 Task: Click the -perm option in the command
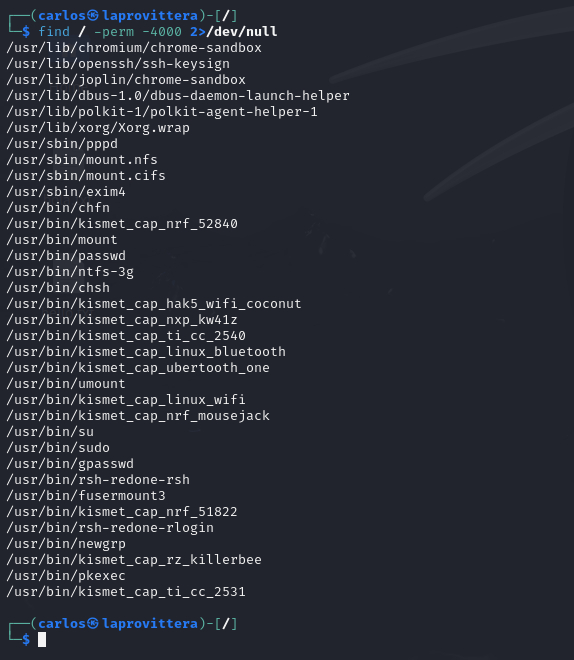click(x=114, y=32)
